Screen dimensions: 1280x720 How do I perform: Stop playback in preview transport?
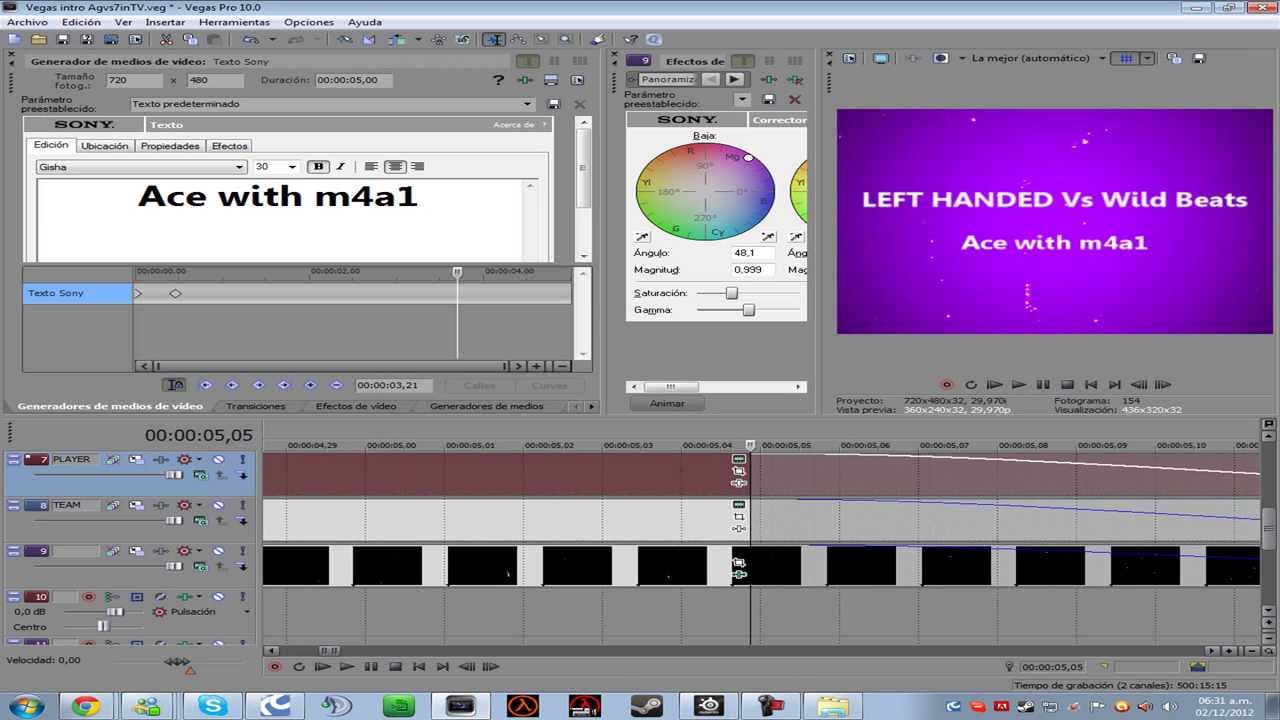pos(1067,384)
